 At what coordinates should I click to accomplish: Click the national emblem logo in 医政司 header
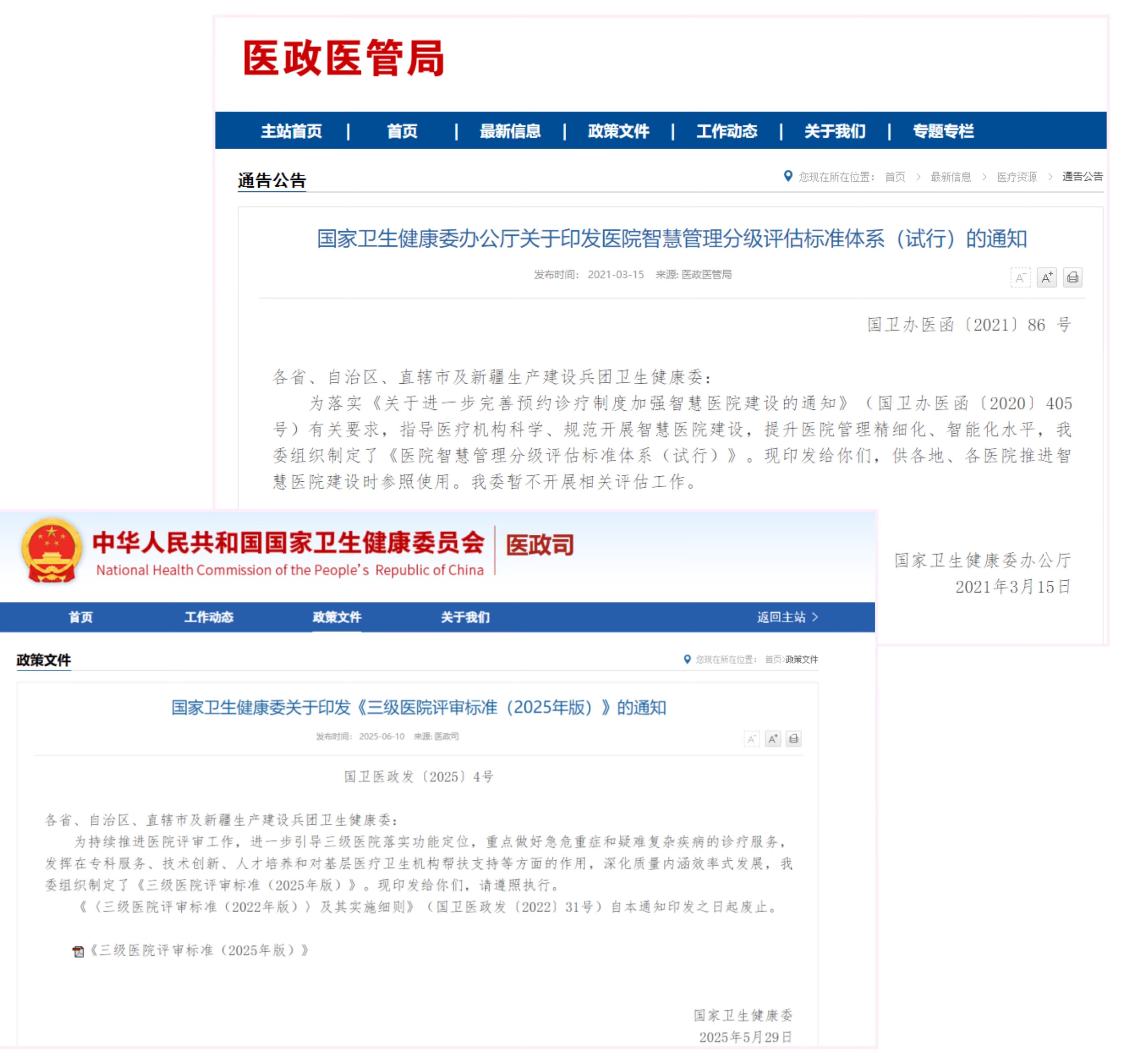52,551
